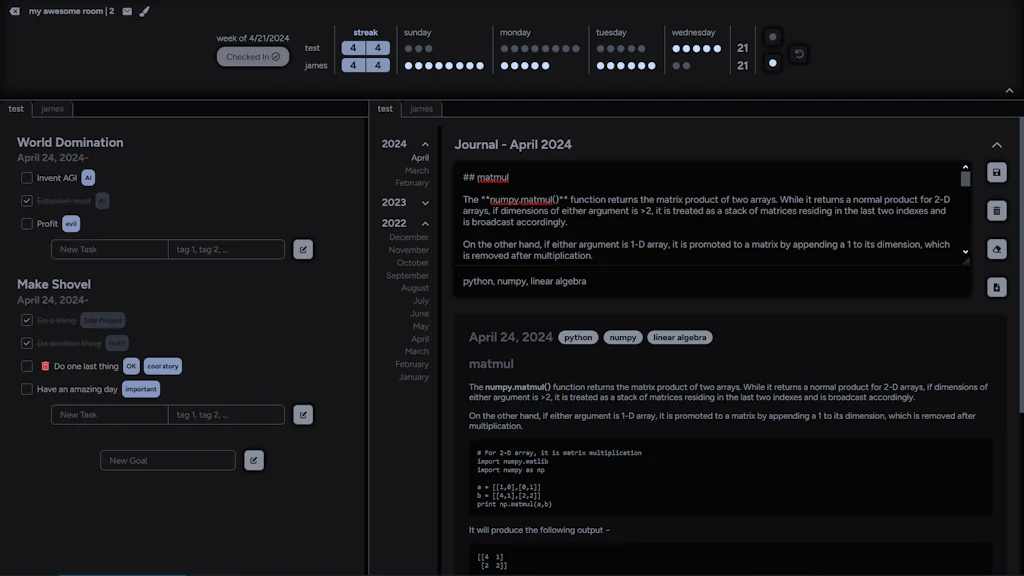Click the add goal icon next to New Goal

pyautogui.click(x=254, y=460)
